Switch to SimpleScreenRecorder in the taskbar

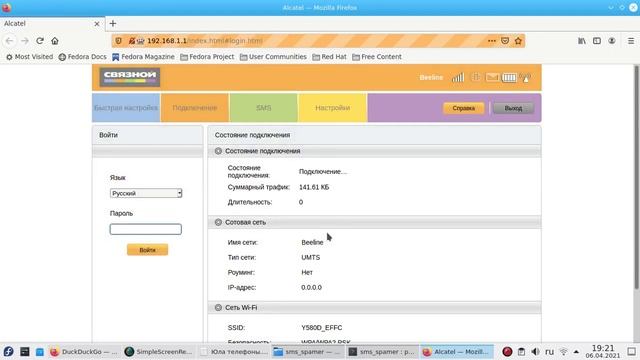pos(158,351)
